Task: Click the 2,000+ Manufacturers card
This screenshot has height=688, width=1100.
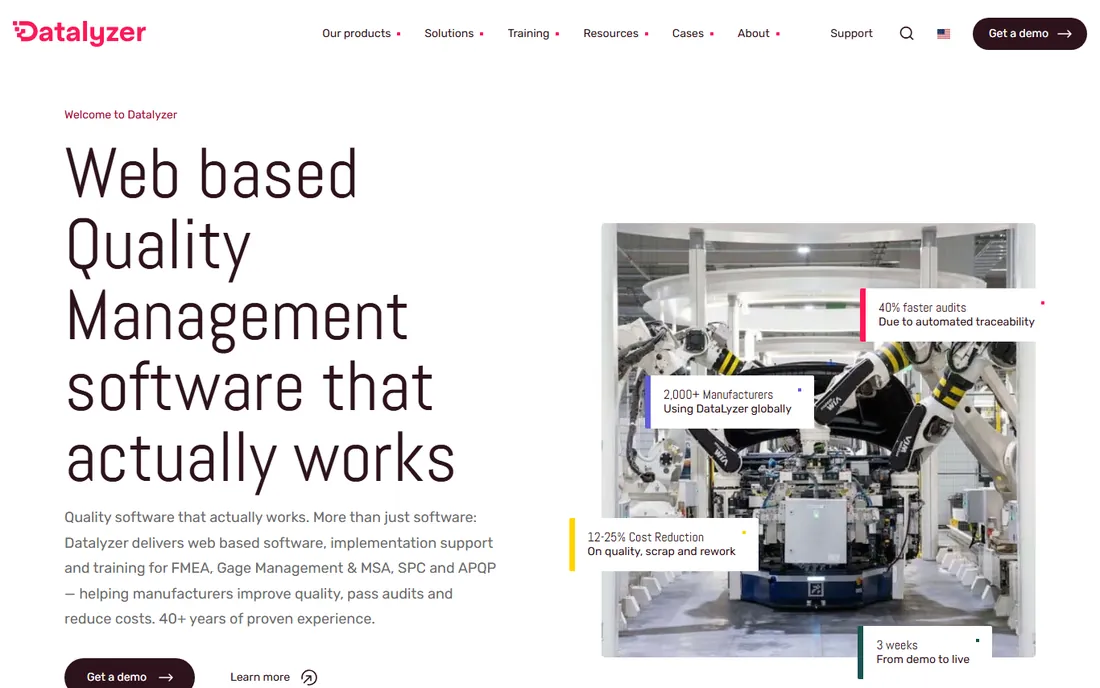Action: click(730, 402)
